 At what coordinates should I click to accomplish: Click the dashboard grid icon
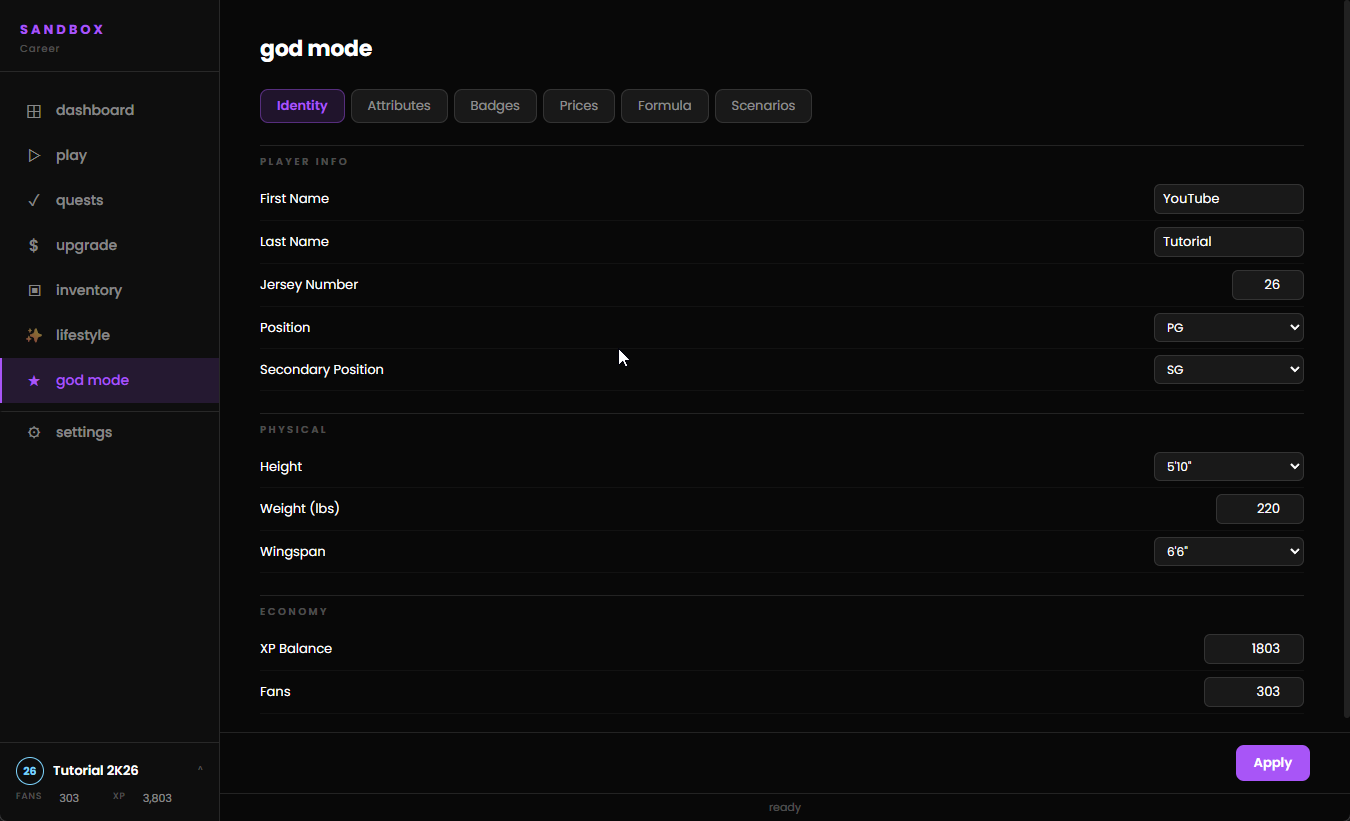[x=34, y=111]
